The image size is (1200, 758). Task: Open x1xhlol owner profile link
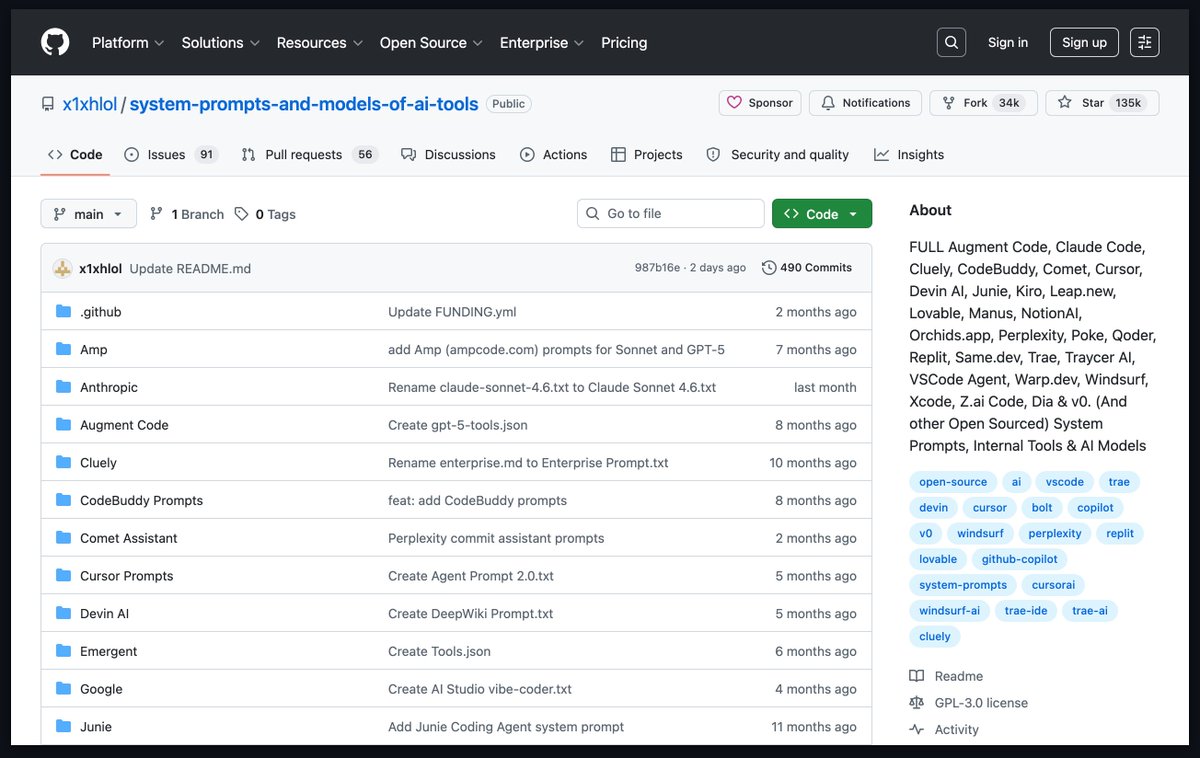[89, 103]
